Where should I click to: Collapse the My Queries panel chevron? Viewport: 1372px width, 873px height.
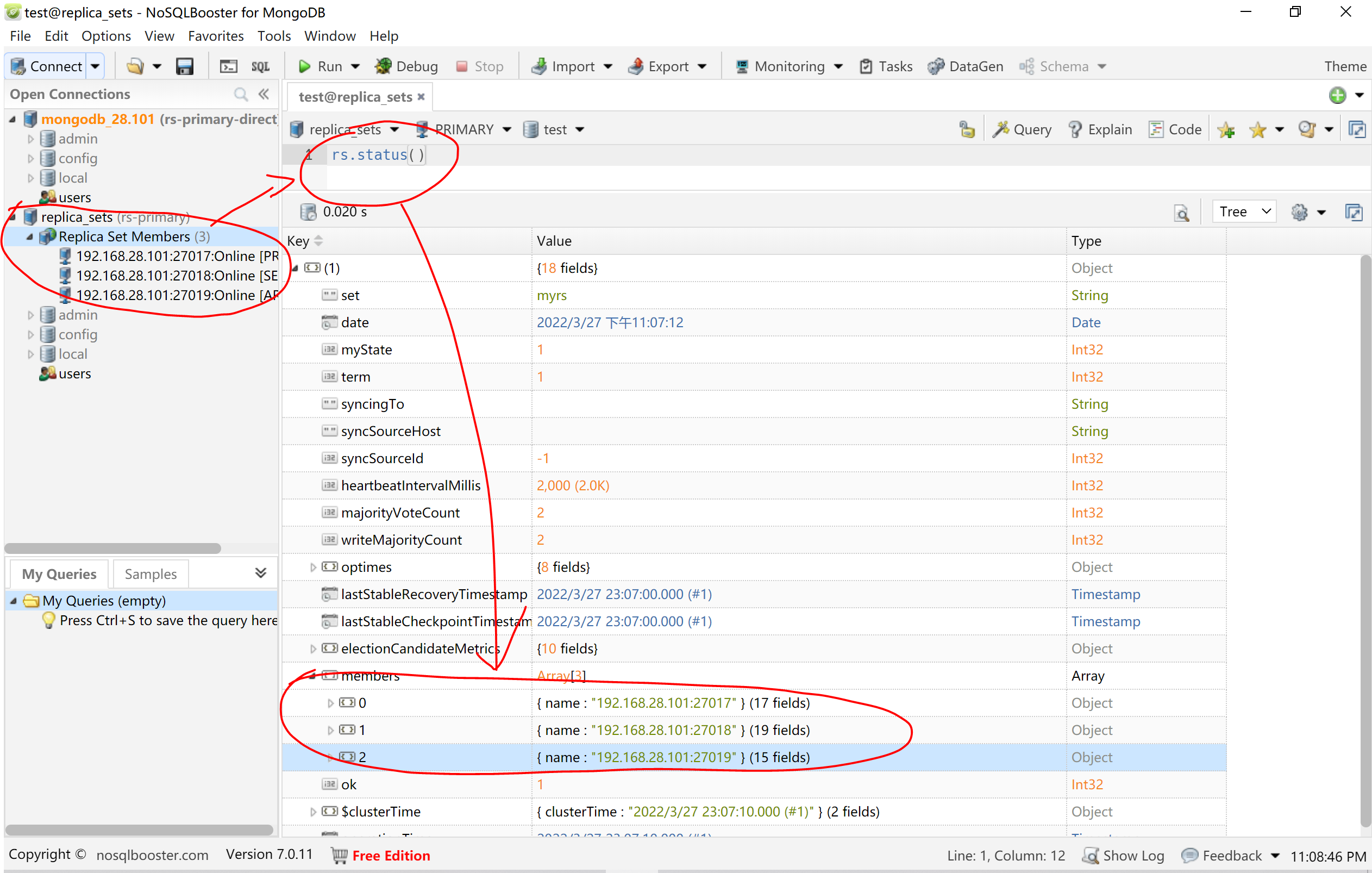coord(260,573)
